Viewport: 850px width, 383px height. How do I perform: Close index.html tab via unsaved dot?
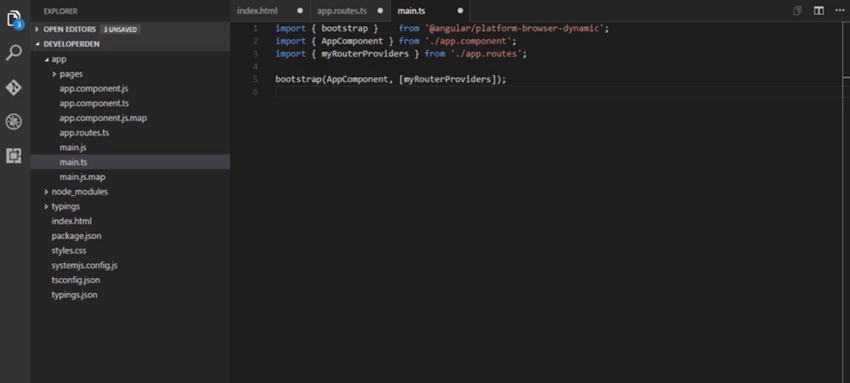point(300,11)
